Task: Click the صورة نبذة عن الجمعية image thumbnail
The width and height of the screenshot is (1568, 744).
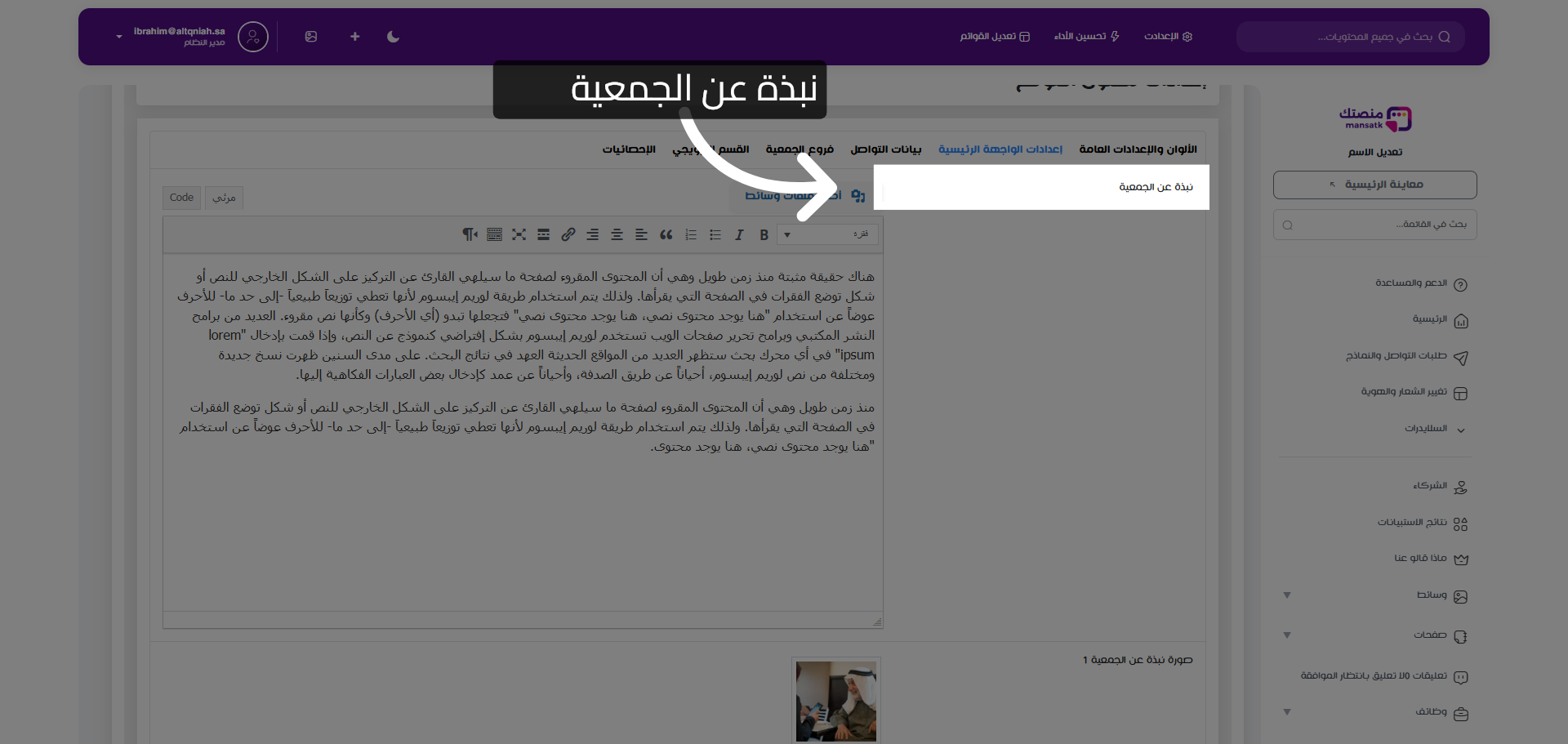Action: click(x=835, y=701)
